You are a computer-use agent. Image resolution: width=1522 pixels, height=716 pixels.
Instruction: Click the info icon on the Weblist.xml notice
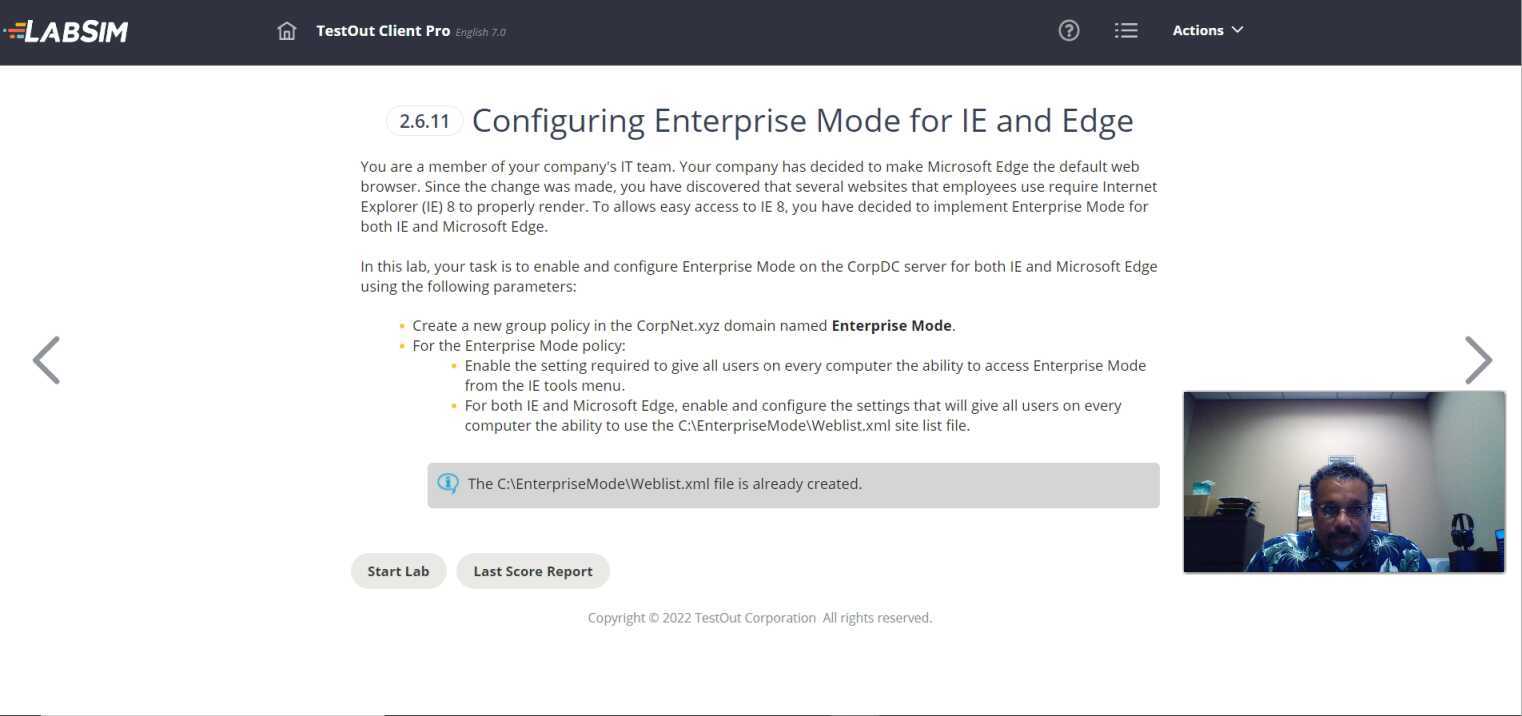[448, 483]
